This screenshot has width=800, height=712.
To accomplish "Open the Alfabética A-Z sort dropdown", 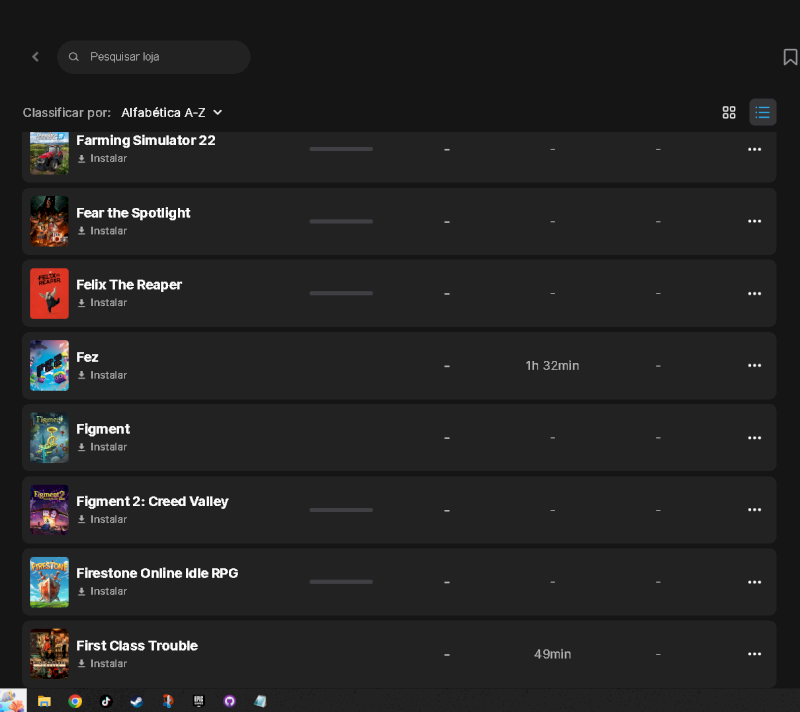I will (171, 112).
